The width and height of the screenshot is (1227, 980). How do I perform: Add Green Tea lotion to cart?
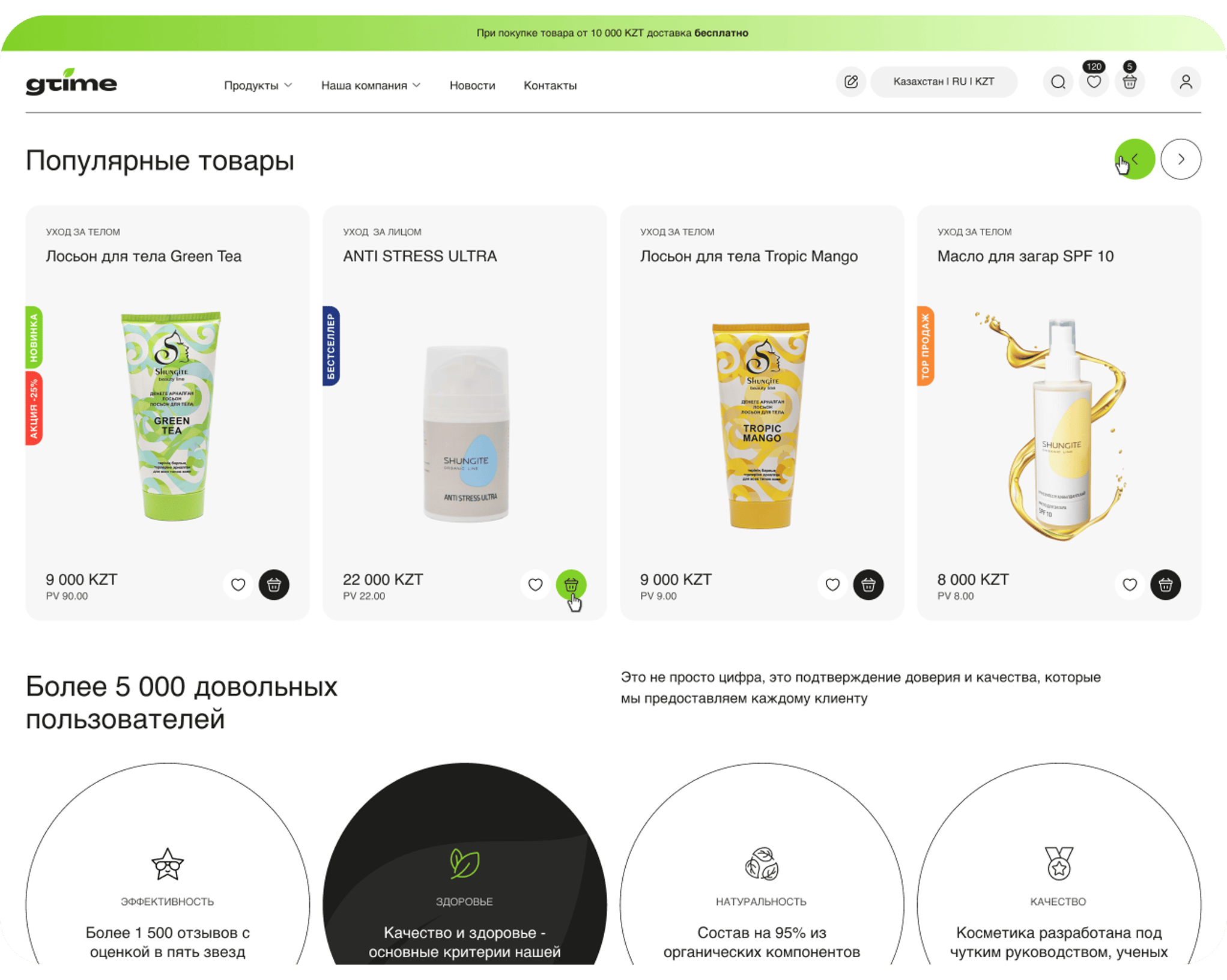pyautogui.click(x=274, y=584)
